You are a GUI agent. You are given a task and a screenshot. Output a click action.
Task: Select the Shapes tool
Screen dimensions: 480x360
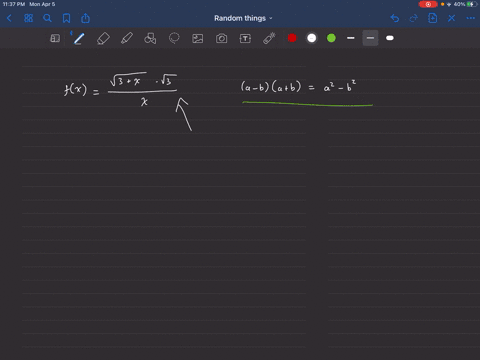[x=150, y=38]
